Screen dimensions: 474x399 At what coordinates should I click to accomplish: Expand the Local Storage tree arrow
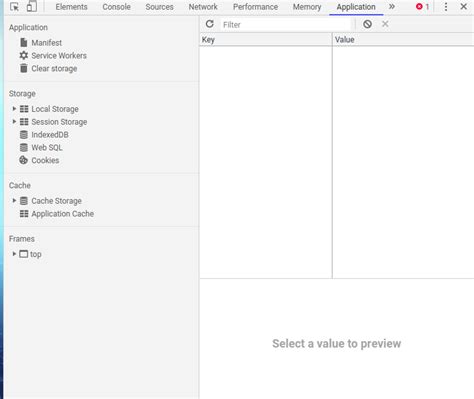click(14, 109)
